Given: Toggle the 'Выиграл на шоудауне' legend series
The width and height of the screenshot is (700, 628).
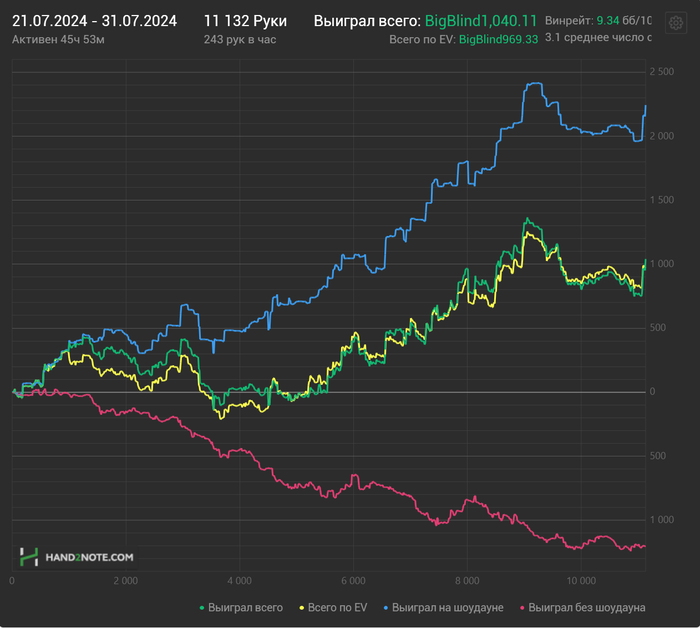Looking at the screenshot, I should 443,607.
